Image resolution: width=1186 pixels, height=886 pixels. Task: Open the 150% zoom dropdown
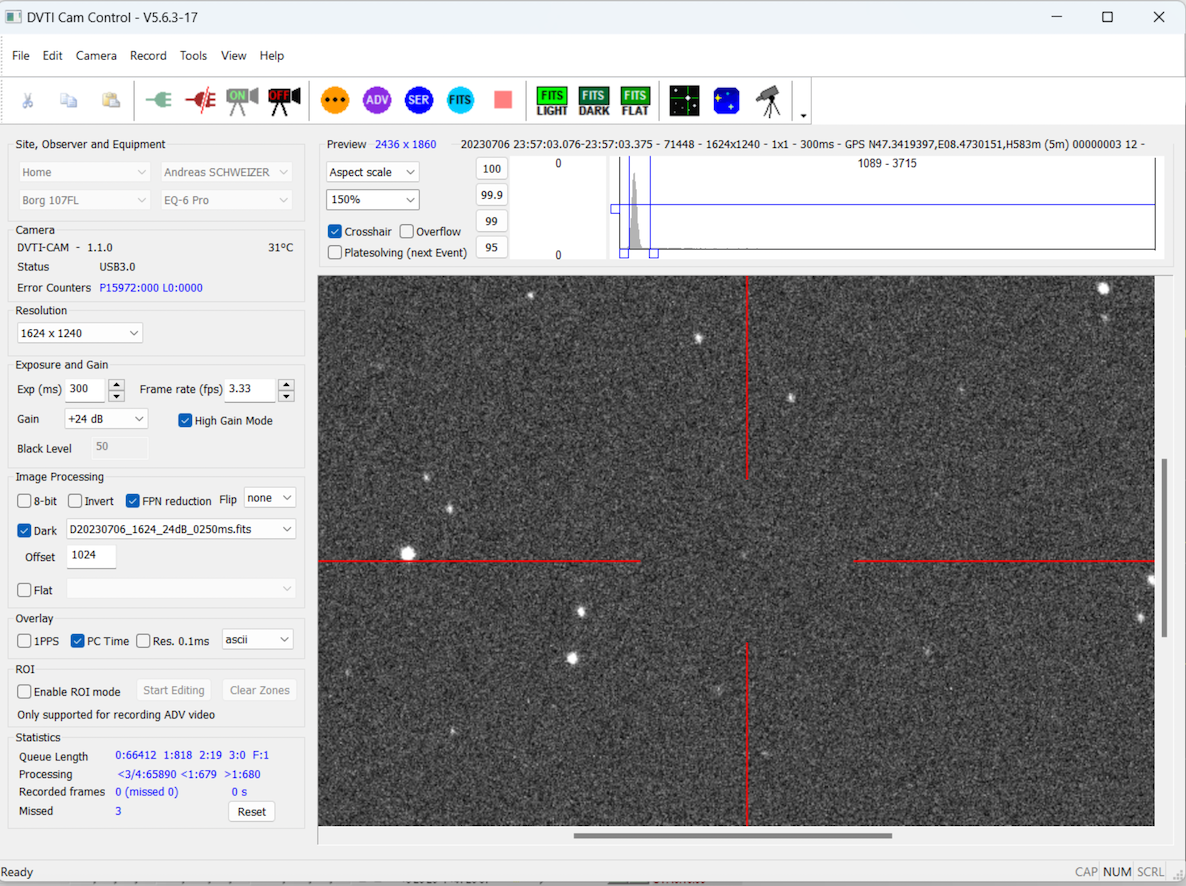372,200
